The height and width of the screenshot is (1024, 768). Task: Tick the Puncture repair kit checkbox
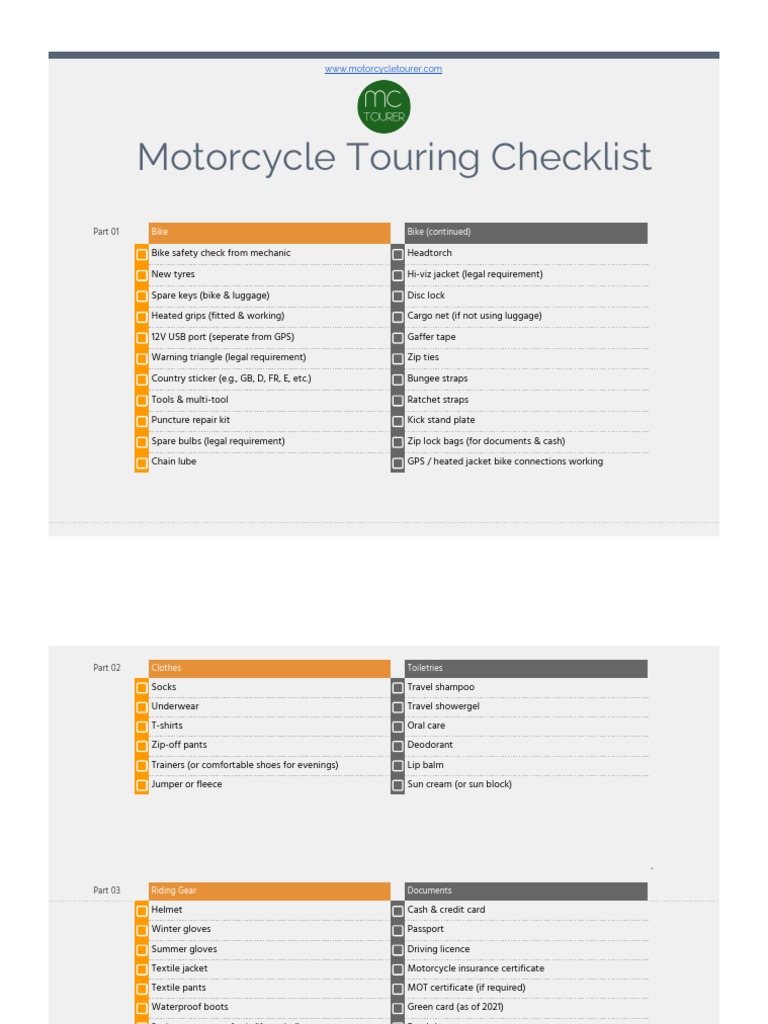[x=142, y=421]
